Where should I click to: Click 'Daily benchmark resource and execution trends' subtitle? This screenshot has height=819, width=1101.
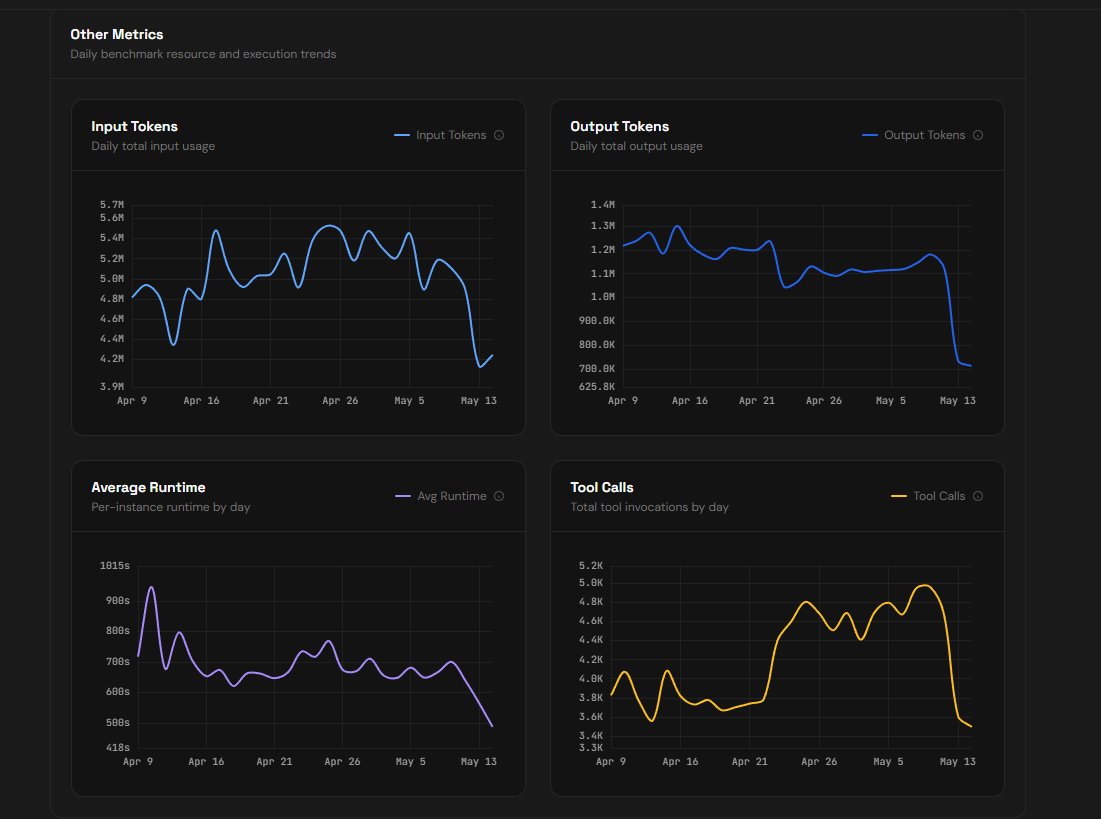coord(203,54)
